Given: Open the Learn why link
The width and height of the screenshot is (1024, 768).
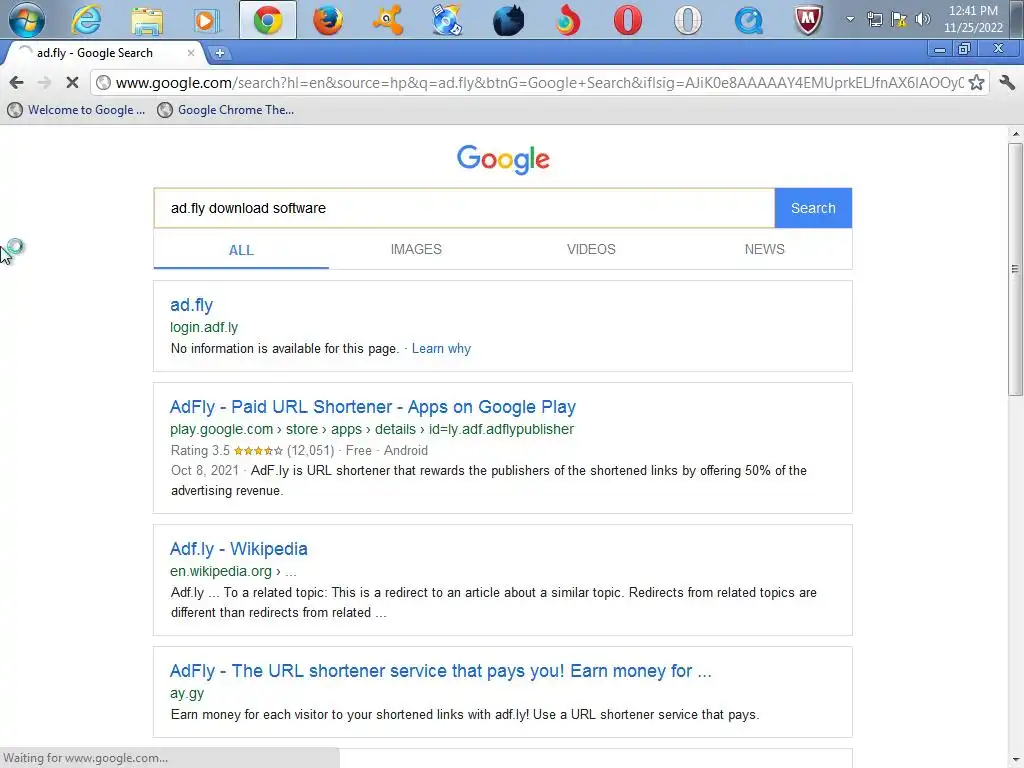Looking at the screenshot, I should [x=441, y=349].
